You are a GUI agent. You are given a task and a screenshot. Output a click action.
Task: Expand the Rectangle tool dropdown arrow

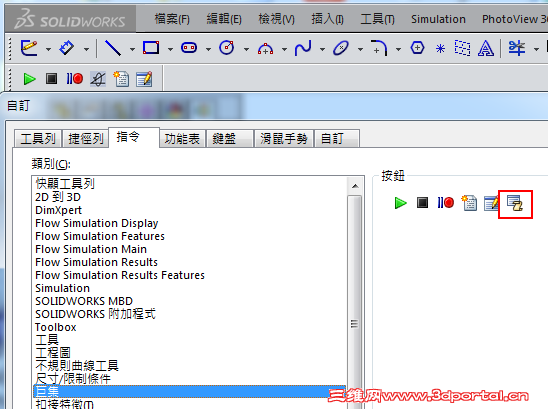point(170,49)
